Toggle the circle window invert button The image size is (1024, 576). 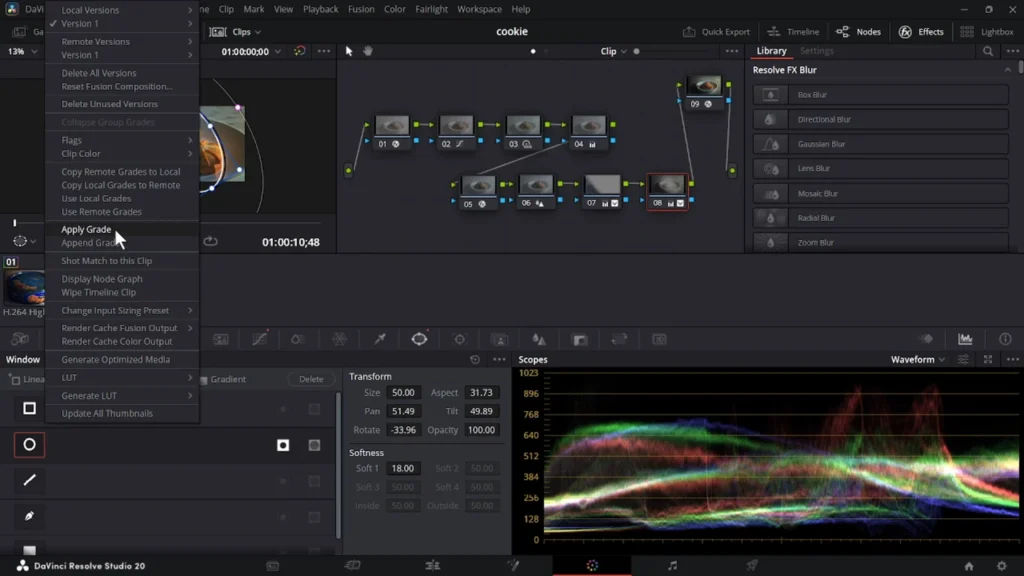point(283,445)
